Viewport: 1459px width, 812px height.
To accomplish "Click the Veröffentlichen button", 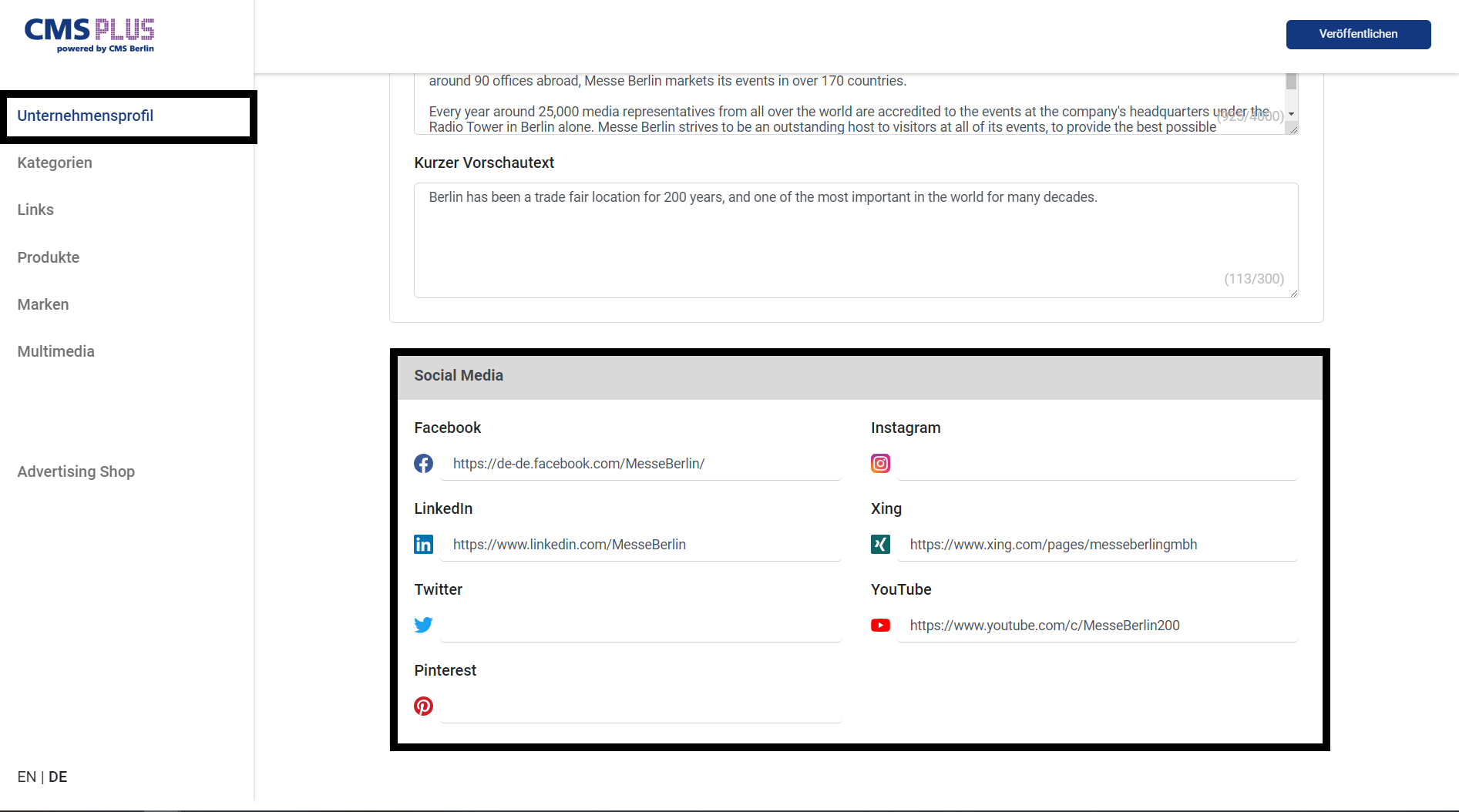I will [x=1358, y=34].
